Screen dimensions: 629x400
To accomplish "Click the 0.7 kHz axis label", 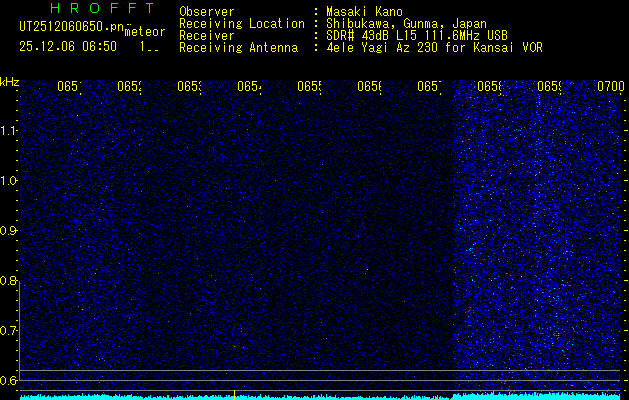I will pos(8,331).
